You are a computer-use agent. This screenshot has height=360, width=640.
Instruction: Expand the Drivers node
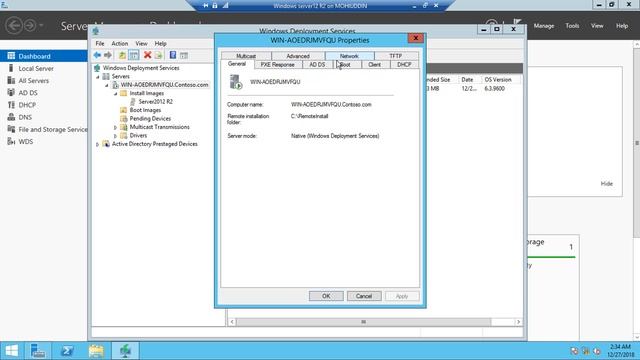116,136
